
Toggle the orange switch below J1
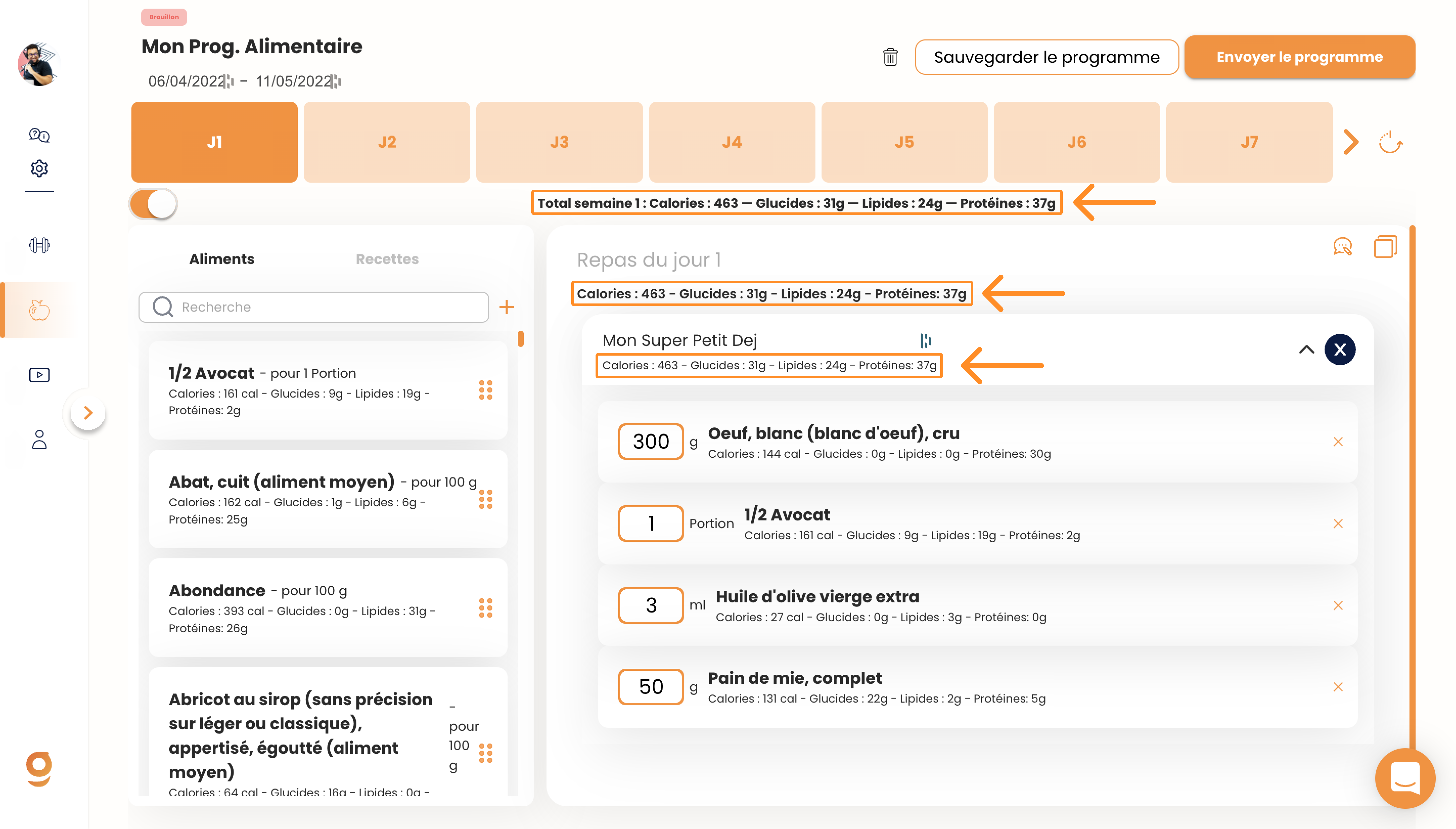(154, 204)
